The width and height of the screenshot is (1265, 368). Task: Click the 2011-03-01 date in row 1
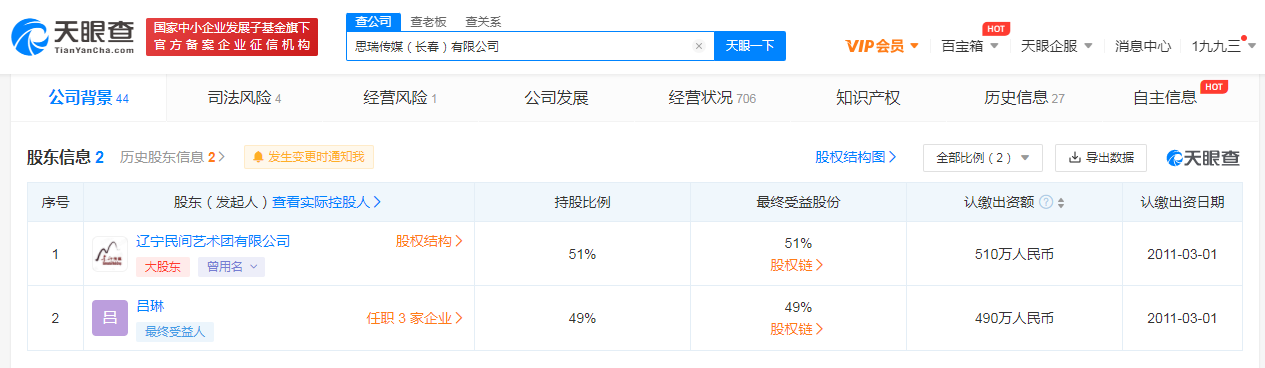(x=1182, y=254)
